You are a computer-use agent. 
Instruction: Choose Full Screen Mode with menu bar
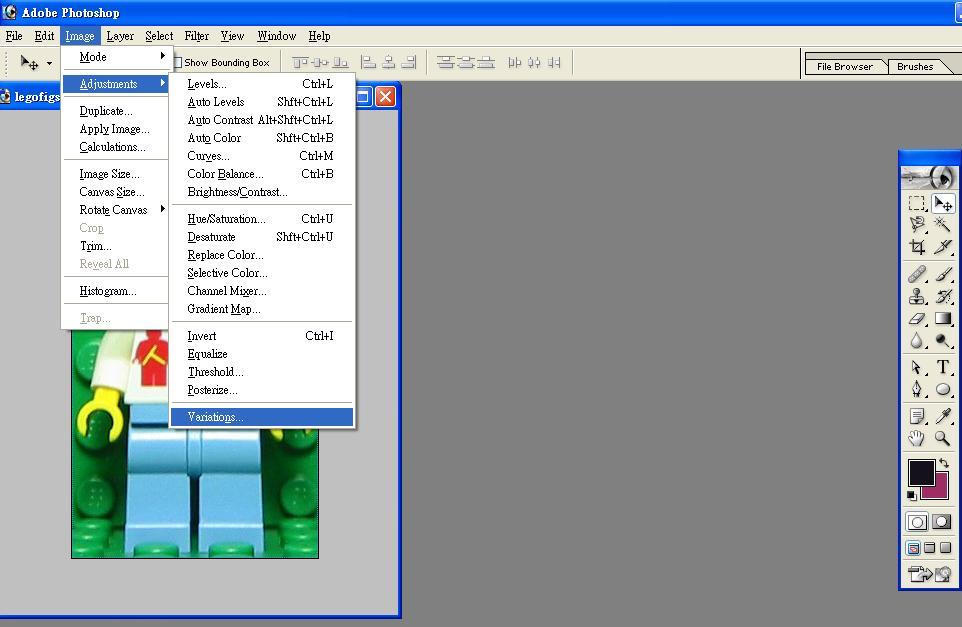click(x=929, y=548)
